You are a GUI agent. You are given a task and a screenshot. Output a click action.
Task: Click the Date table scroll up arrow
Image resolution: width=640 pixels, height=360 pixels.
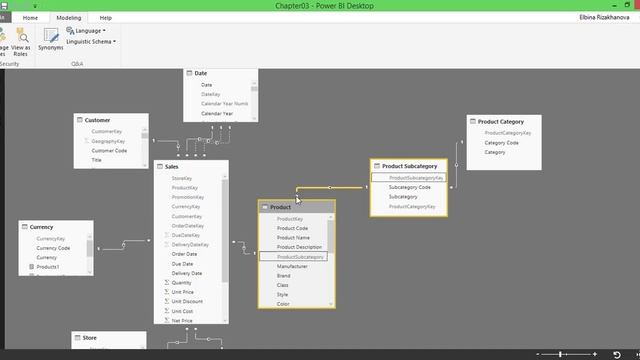254,83
